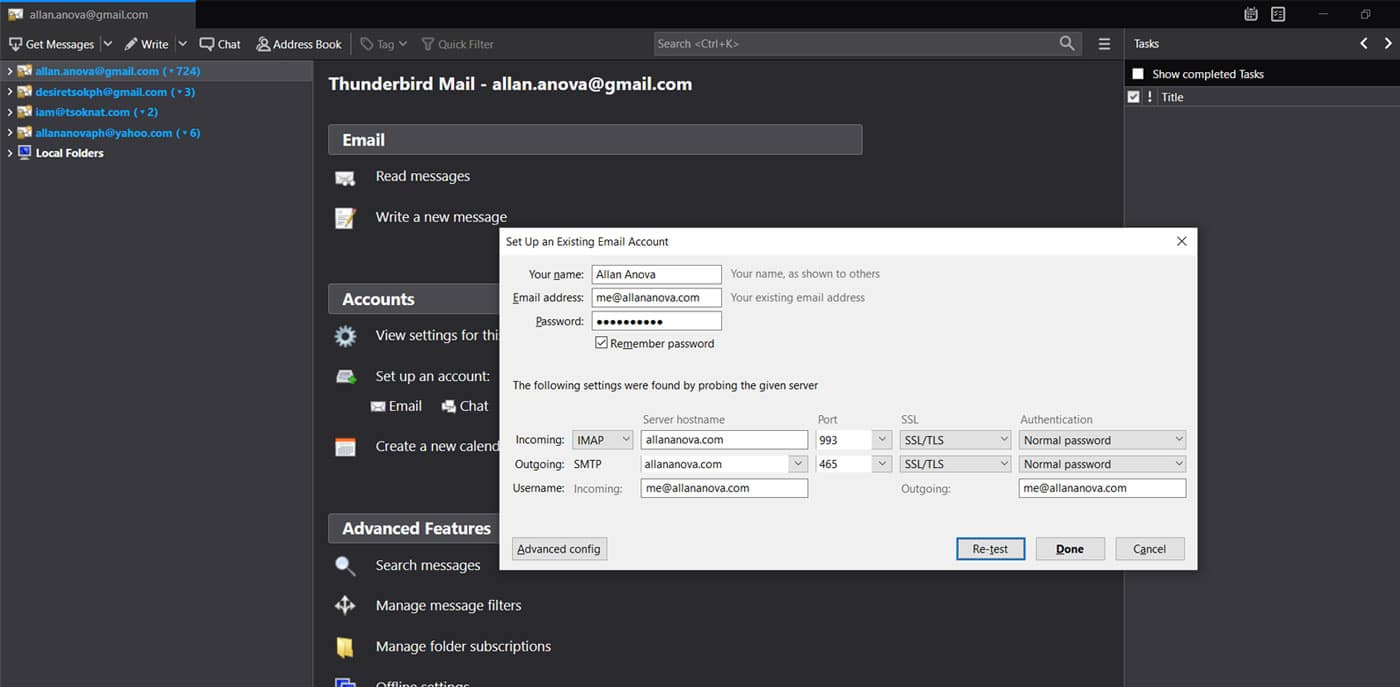Toggle the Quick Filter button
1400x687 pixels.
tap(457, 44)
